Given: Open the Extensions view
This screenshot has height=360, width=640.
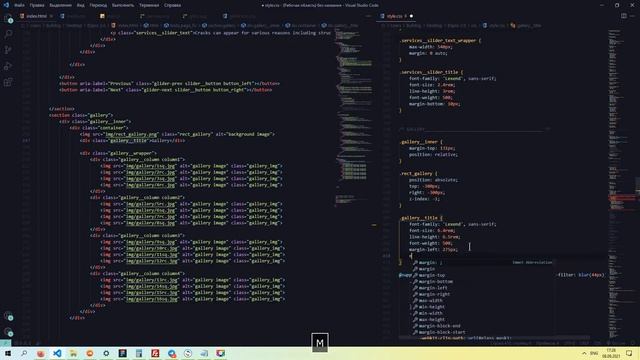Looking at the screenshot, I should pyautogui.click(x=8, y=82).
